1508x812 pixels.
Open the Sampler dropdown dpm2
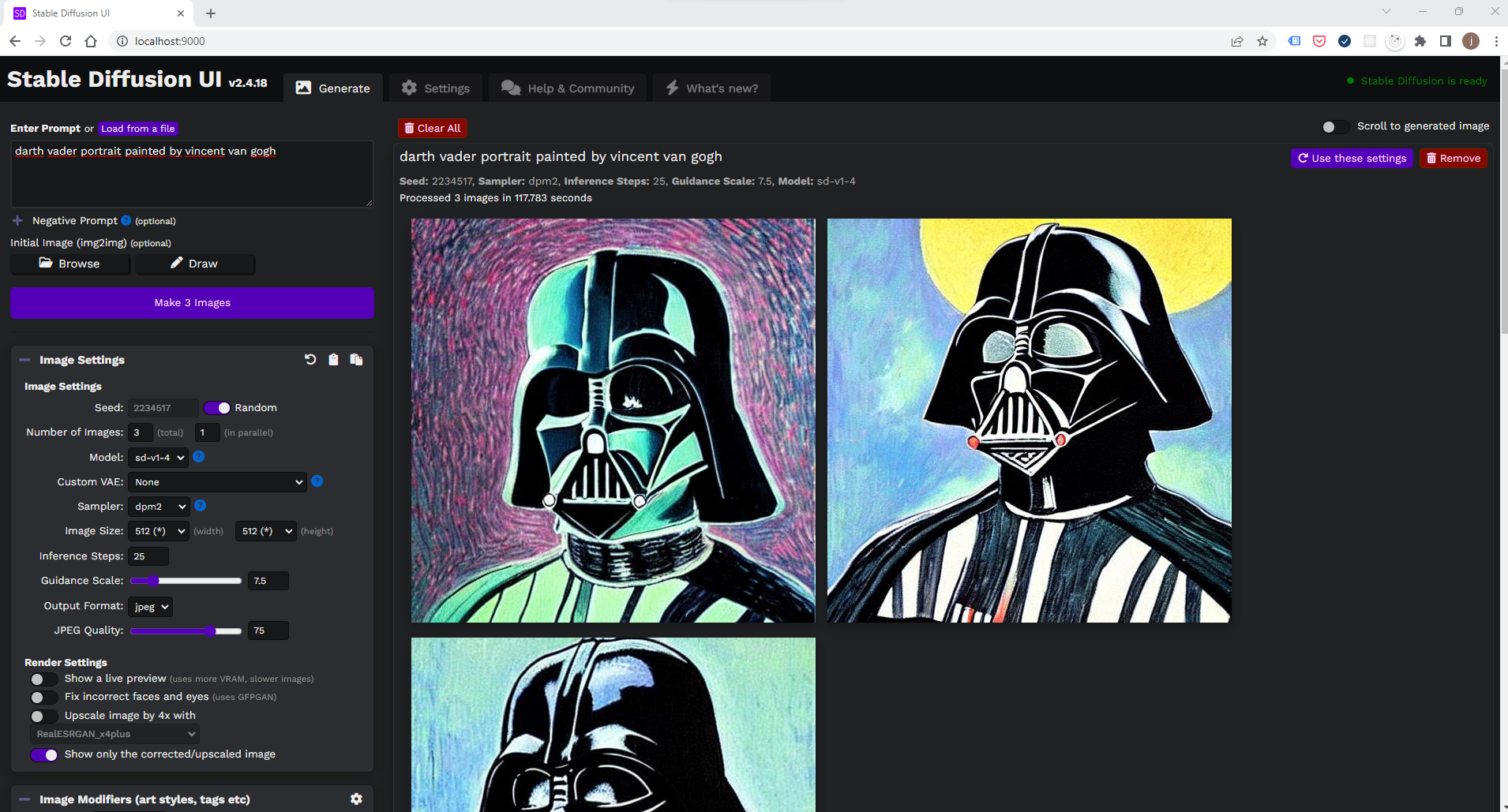[159, 507]
